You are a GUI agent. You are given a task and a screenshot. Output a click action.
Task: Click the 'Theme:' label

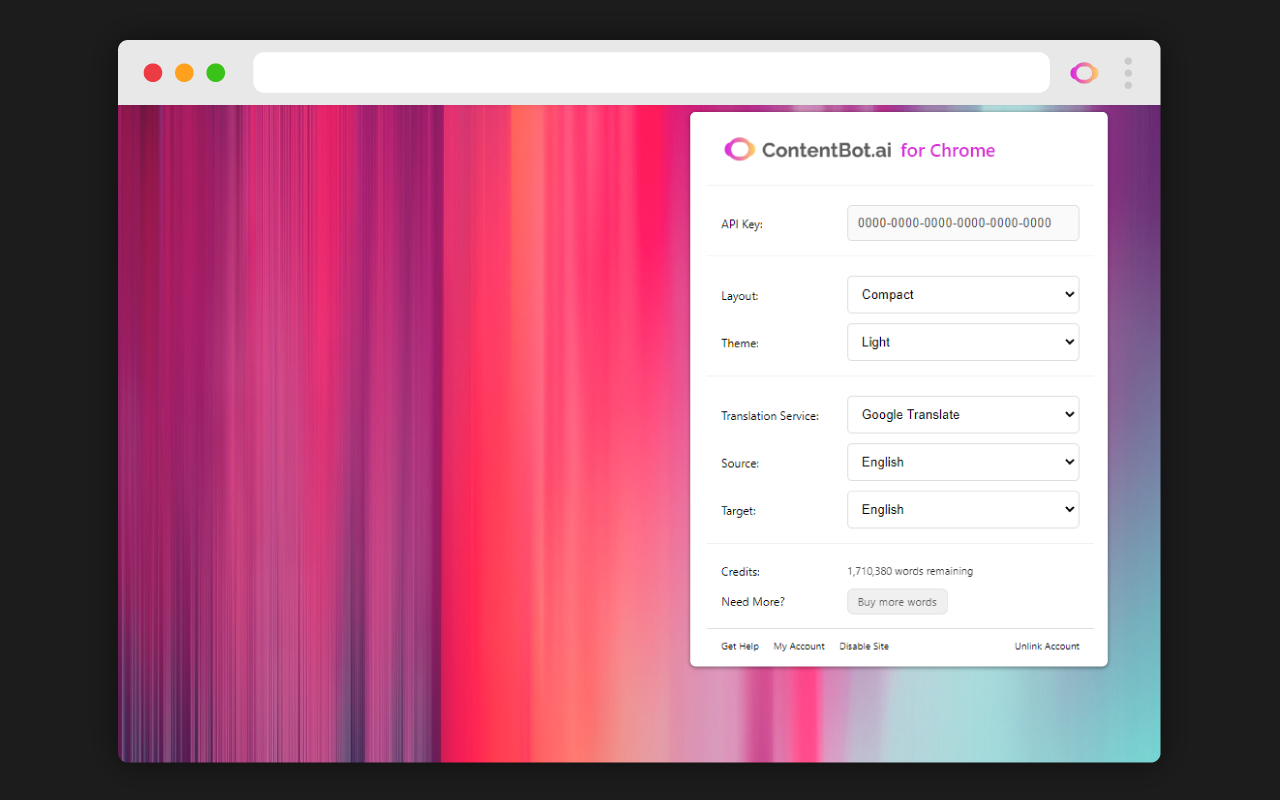pos(740,344)
